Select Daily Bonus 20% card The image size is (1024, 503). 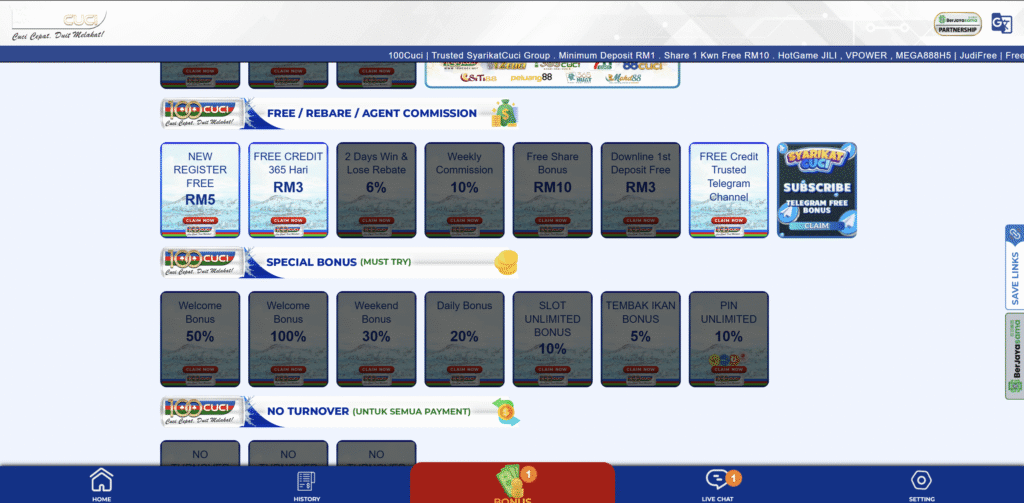point(464,339)
